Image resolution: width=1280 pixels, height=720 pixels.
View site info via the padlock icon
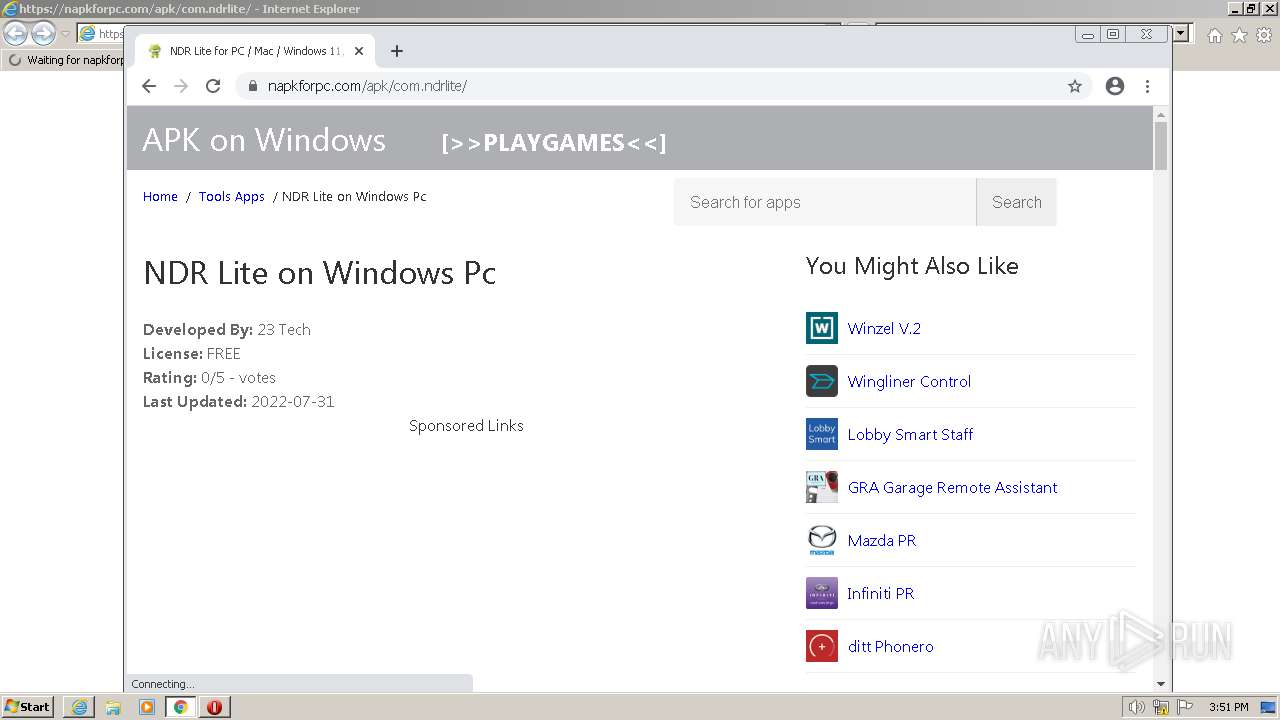pos(252,86)
